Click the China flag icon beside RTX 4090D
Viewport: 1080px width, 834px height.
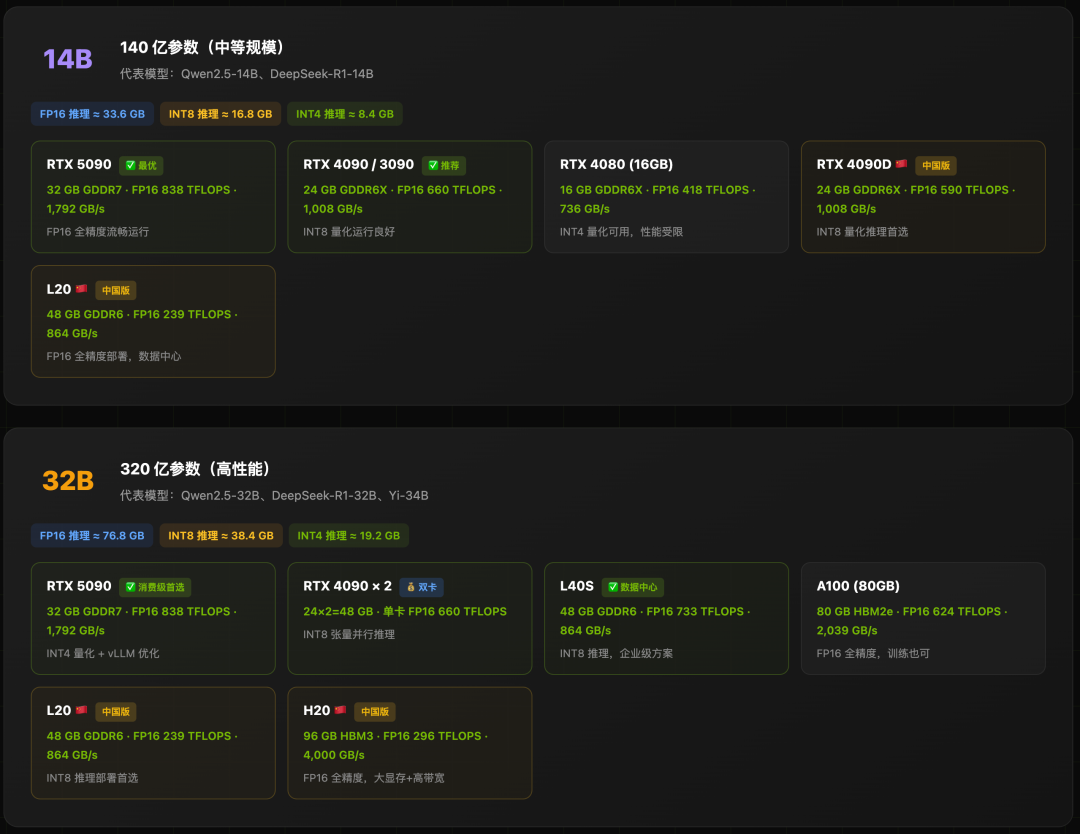(901, 164)
